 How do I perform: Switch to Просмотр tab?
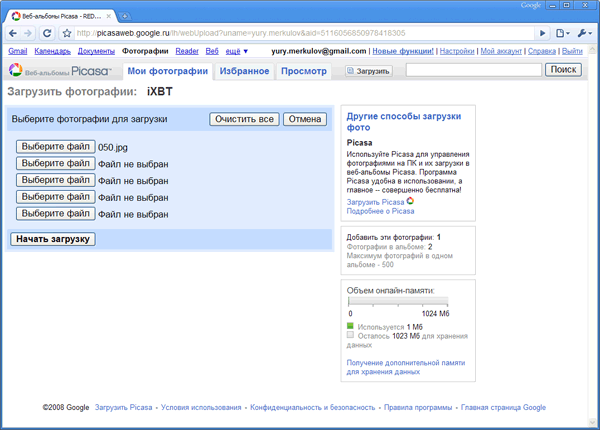pos(304,71)
